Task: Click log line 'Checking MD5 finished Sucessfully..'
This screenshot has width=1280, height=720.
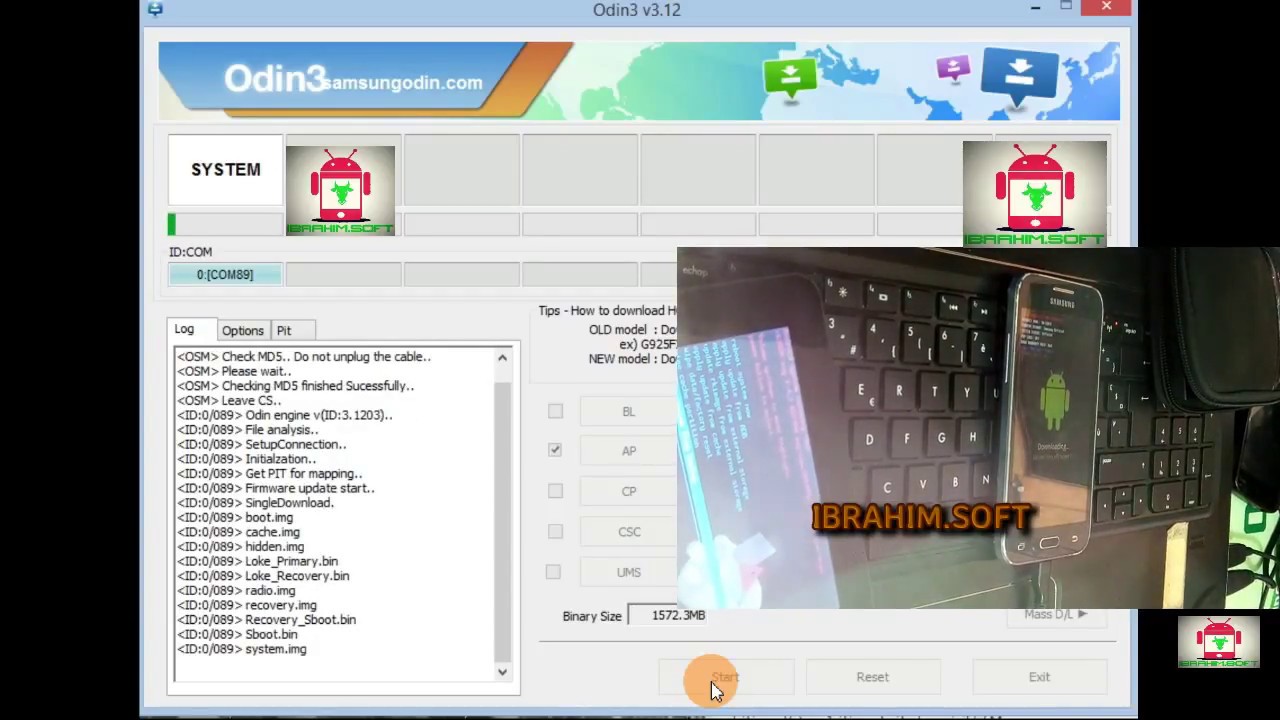Action: click(296, 386)
